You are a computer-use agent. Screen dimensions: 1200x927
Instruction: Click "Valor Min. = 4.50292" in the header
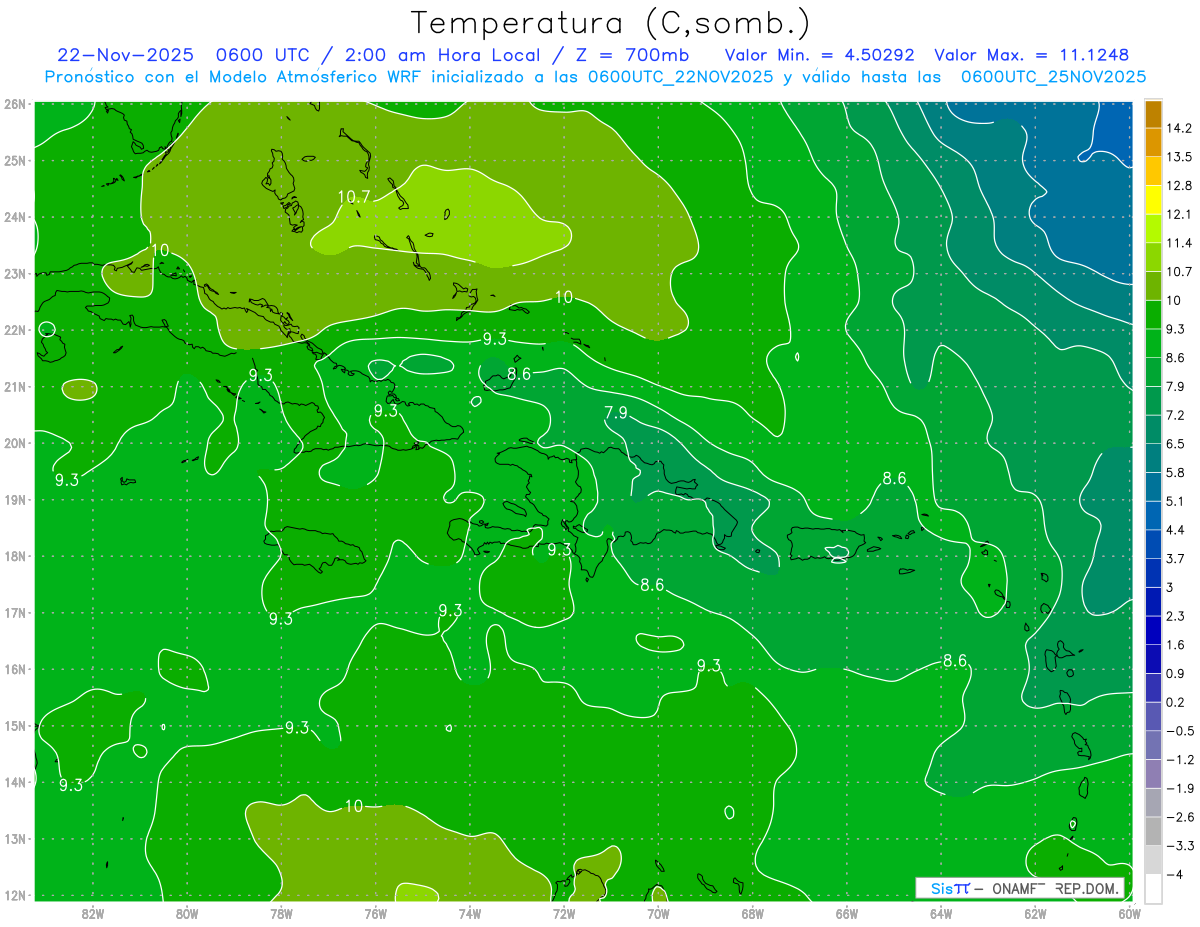tap(818, 55)
